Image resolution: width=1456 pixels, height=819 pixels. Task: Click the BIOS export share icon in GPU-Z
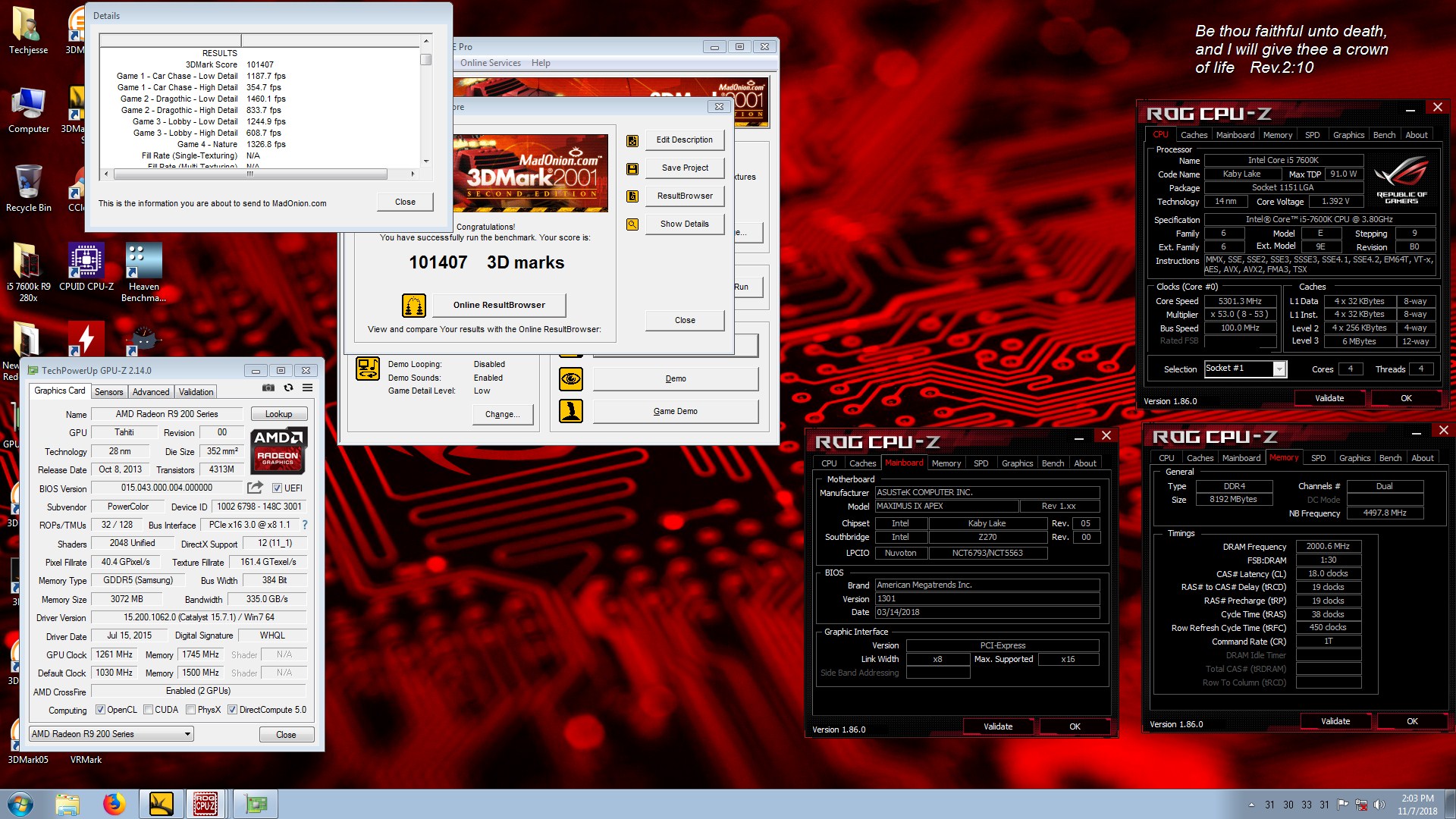pos(256,488)
